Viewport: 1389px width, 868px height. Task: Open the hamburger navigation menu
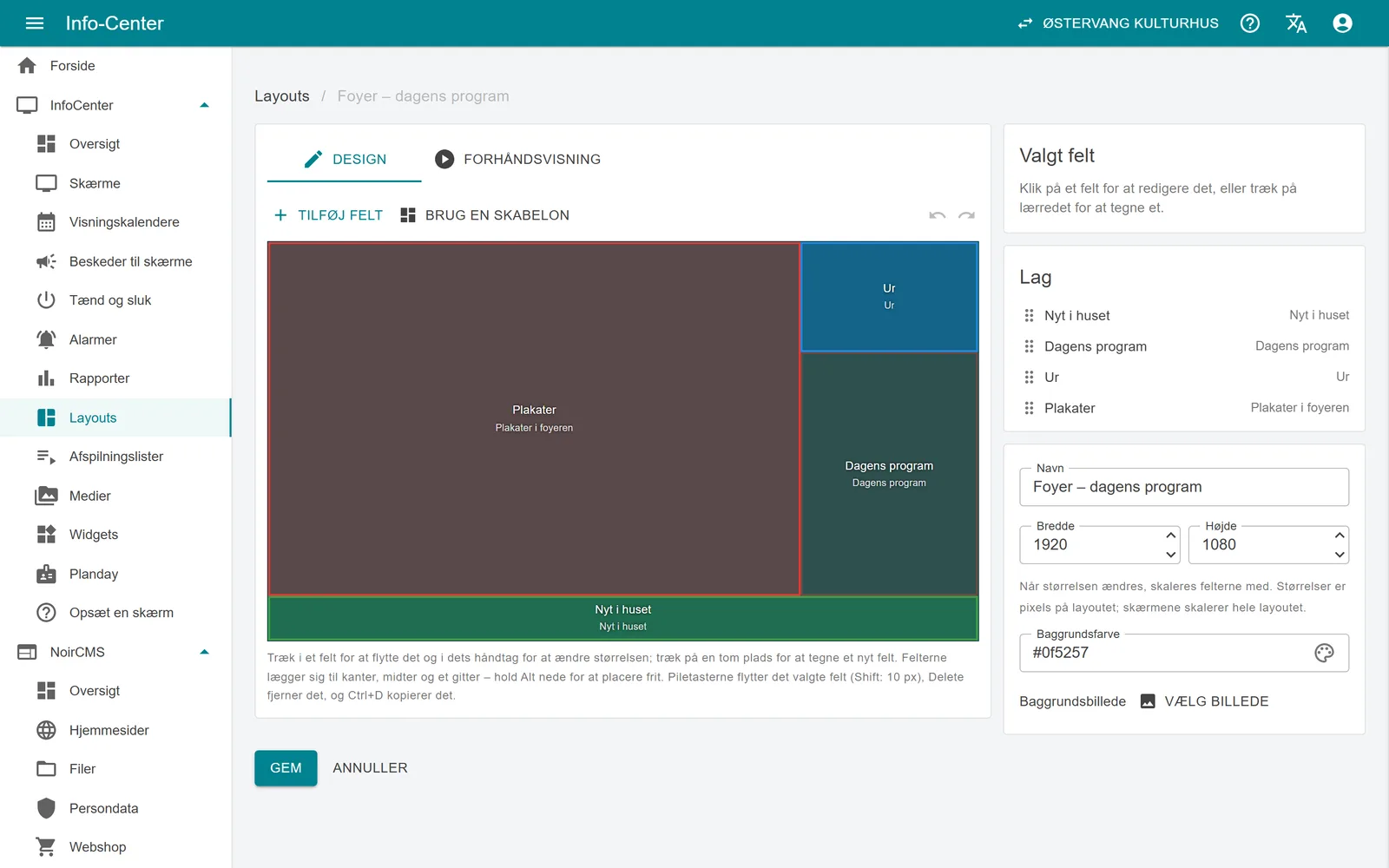[x=35, y=23]
